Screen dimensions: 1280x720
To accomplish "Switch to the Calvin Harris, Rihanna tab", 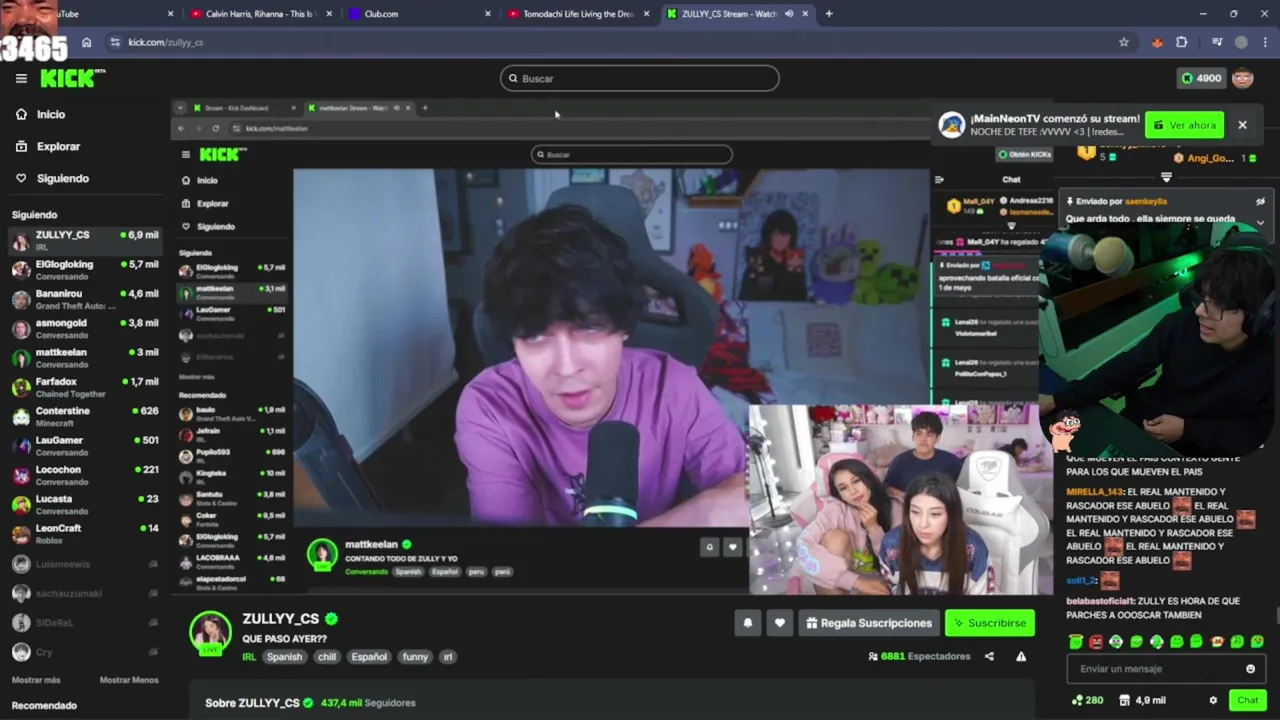I will (260, 14).
